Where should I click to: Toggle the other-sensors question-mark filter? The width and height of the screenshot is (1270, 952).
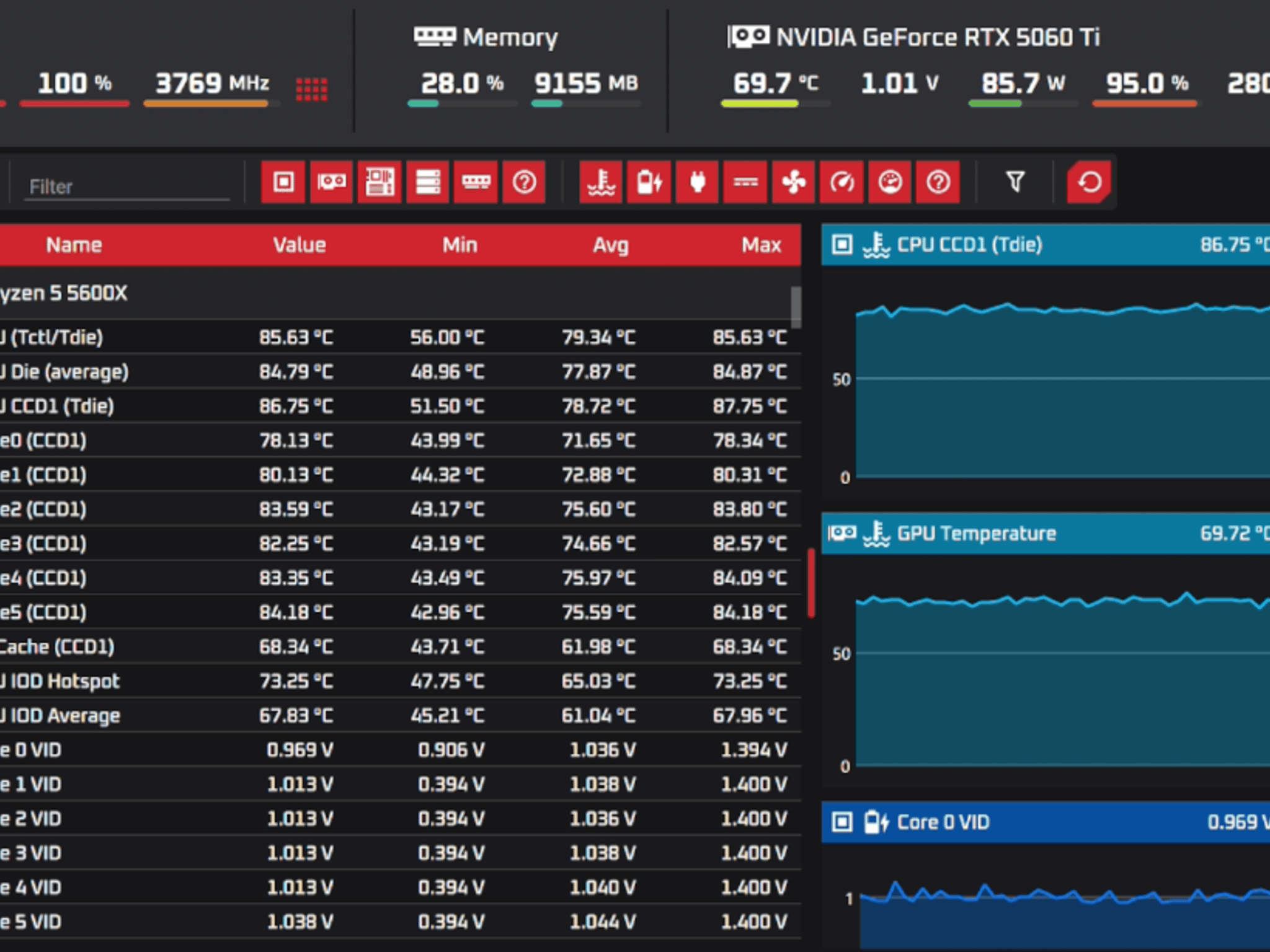pyautogui.click(x=938, y=182)
